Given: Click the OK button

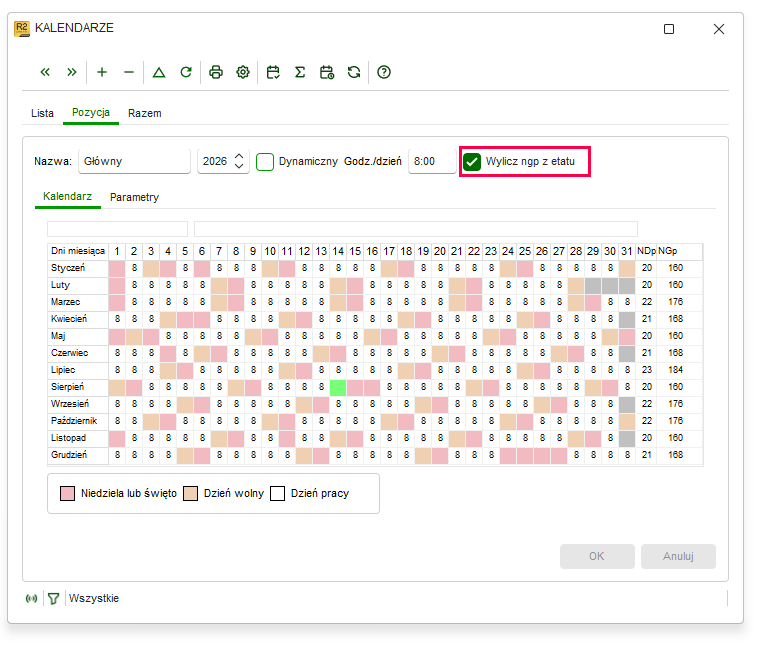Looking at the screenshot, I should (597, 557).
